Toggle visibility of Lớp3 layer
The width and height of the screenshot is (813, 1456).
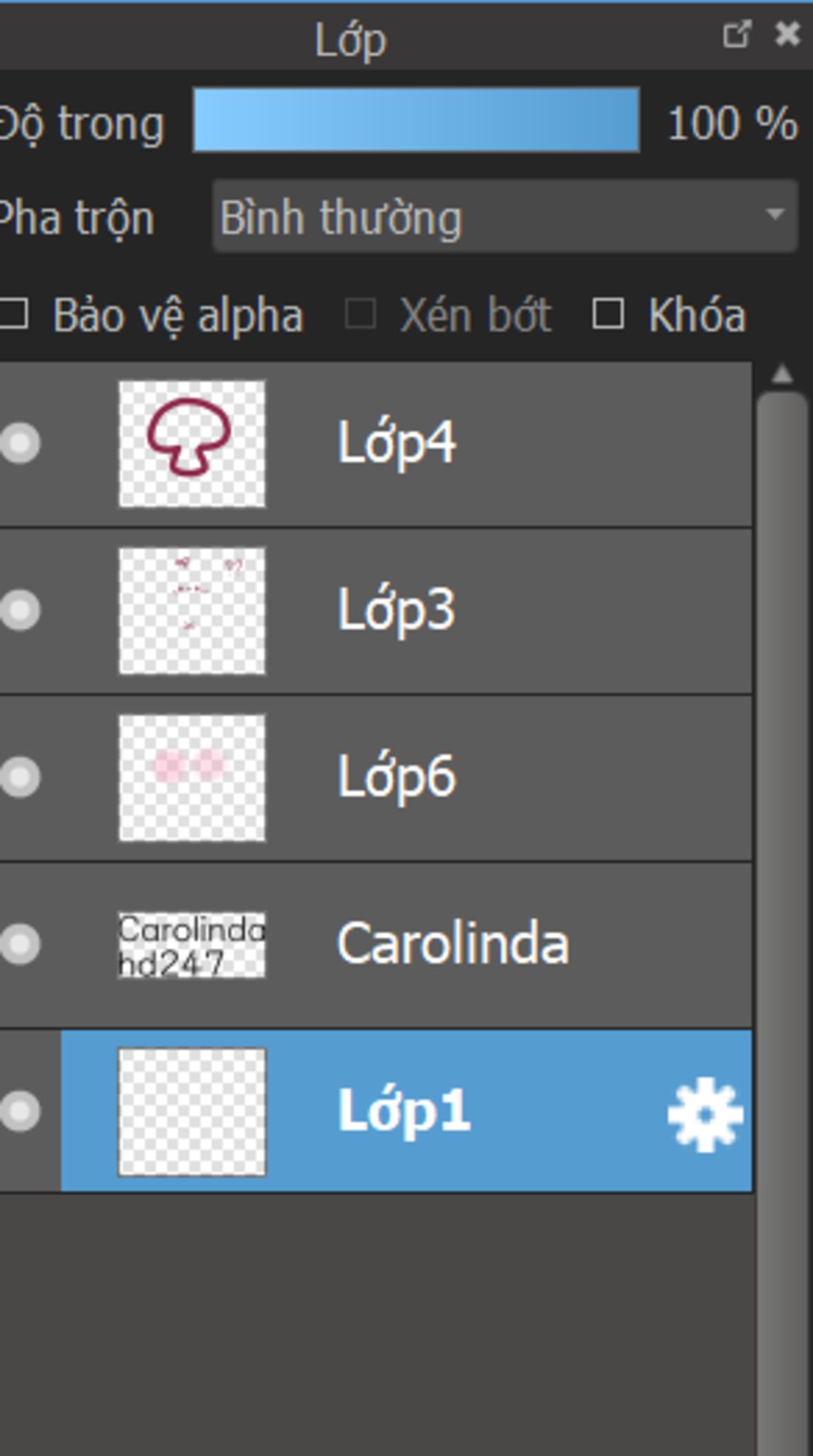click(21, 610)
